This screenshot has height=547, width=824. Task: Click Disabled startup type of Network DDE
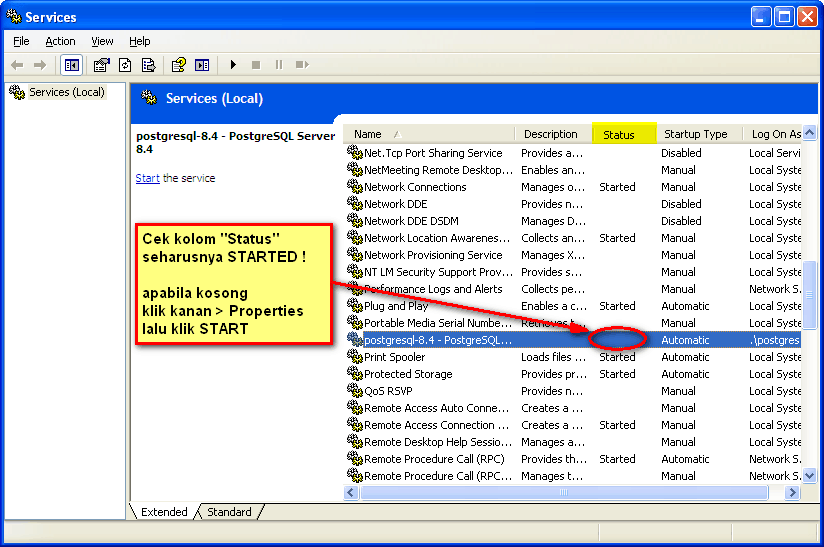pos(681,204)
